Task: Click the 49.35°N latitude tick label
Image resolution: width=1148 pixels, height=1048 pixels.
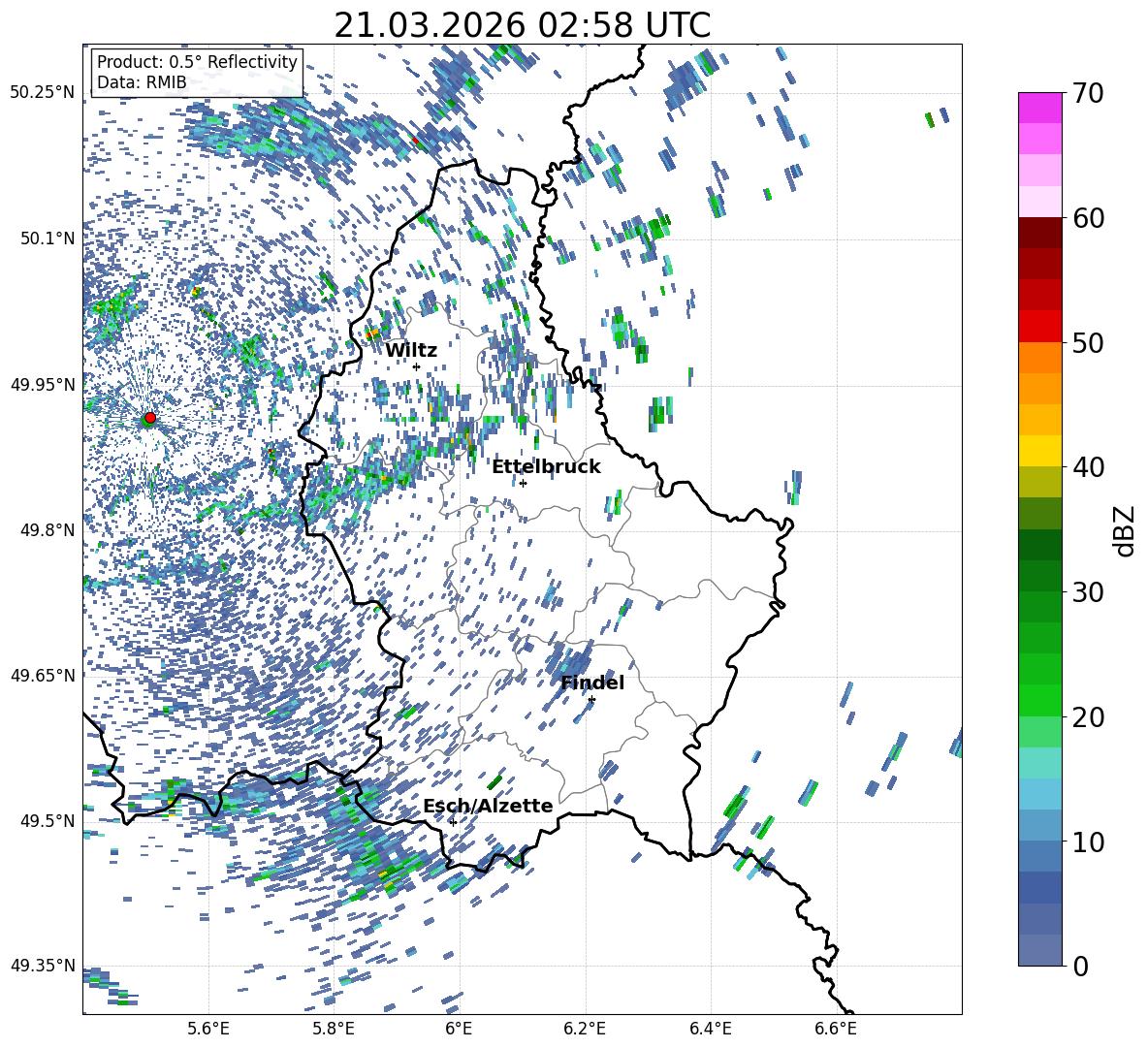Action: click(x=43, y=966)
